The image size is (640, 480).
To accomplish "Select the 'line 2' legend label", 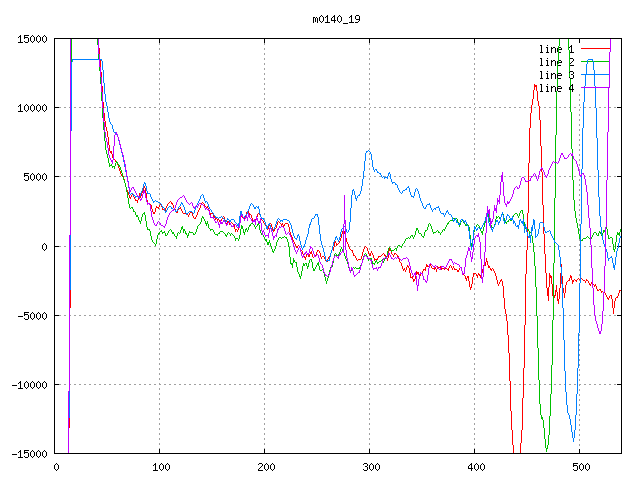I will click(556, 62).
